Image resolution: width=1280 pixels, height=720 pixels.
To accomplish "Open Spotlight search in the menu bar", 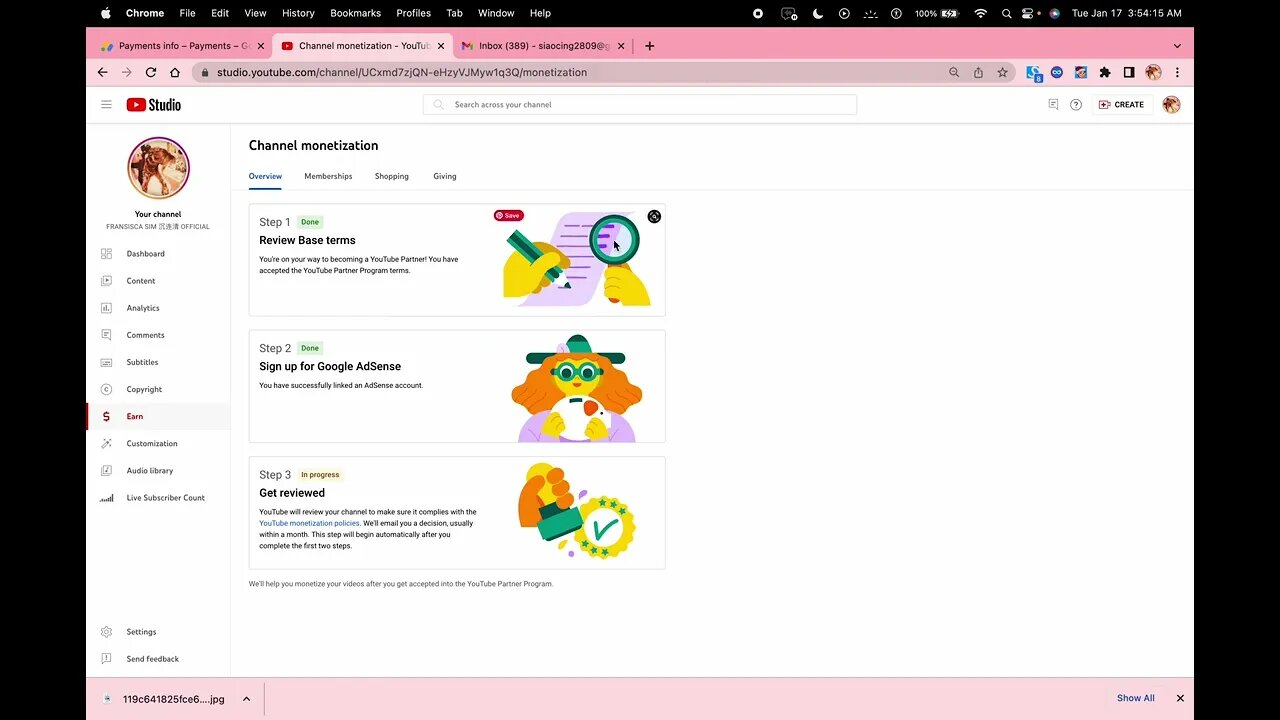I will coord(1006,13).
